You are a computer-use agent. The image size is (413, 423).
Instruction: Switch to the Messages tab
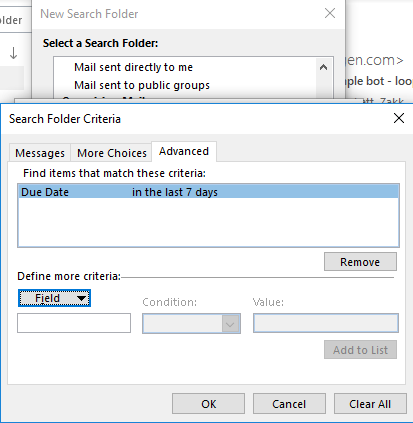(40, 153)
